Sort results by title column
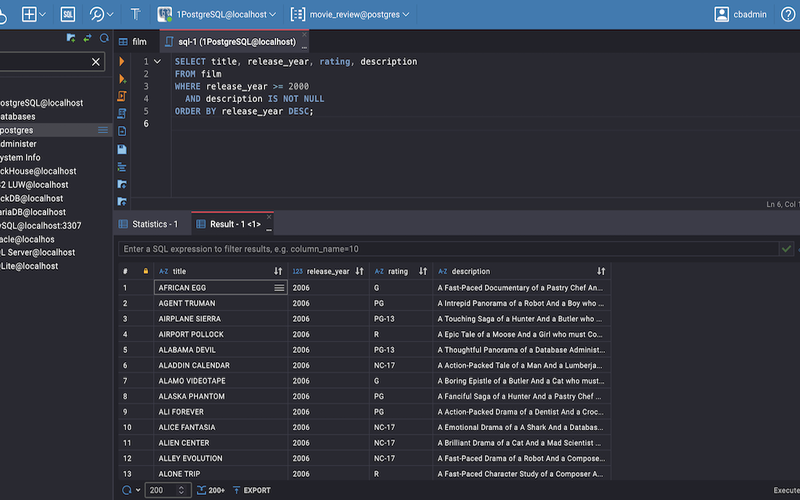This screenshot has width=800, height=500. (278, 271)
